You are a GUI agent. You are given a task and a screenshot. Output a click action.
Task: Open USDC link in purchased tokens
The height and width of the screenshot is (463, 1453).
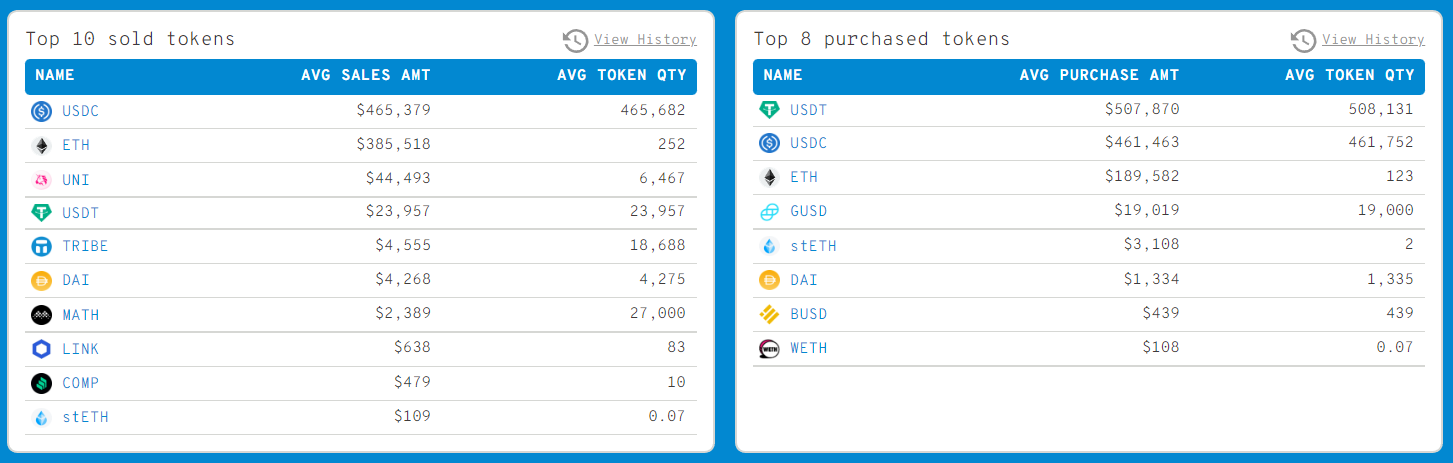point(809,144)
